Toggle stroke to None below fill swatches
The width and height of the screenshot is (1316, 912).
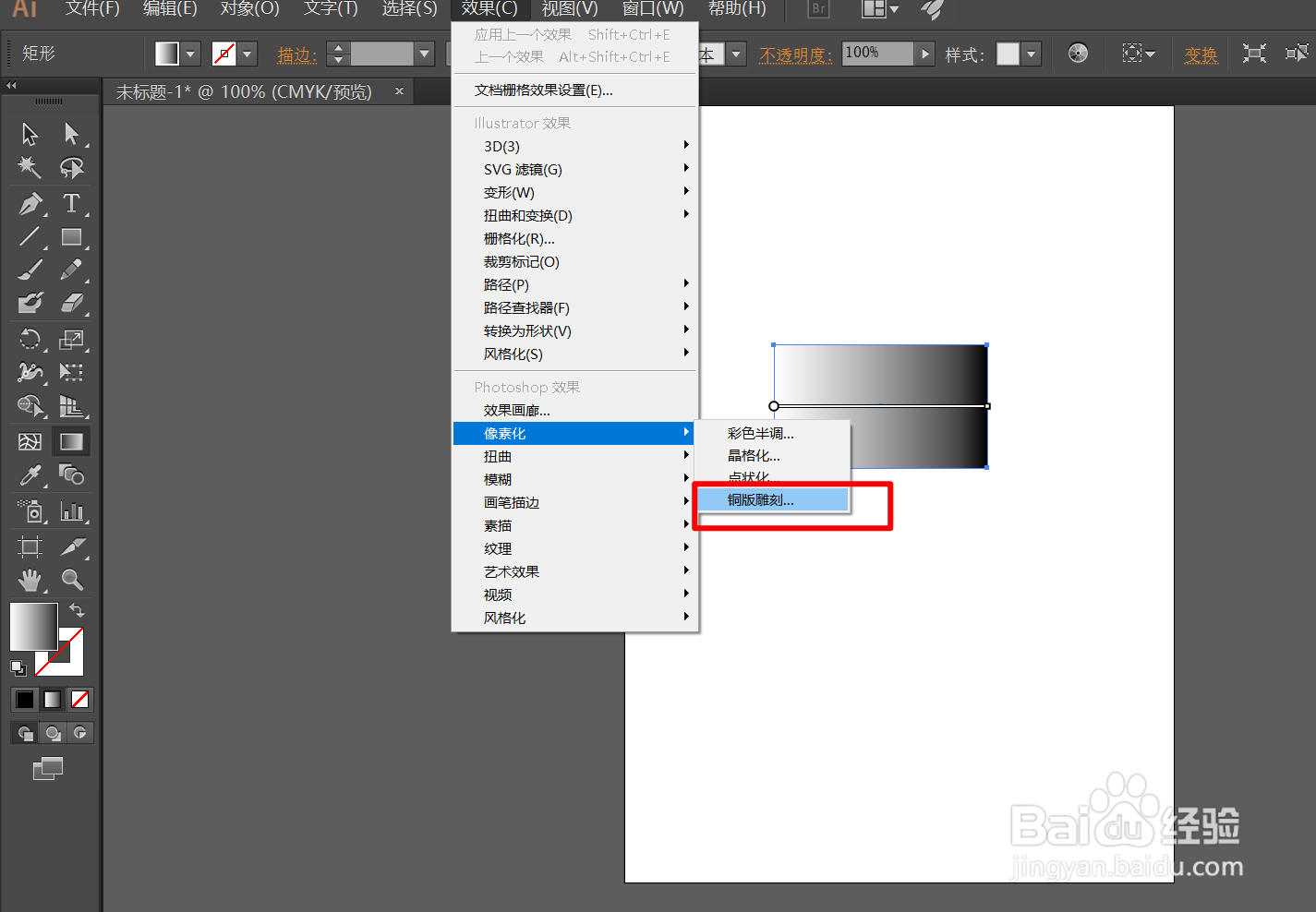pyautogui.click(x=79, y=699)
